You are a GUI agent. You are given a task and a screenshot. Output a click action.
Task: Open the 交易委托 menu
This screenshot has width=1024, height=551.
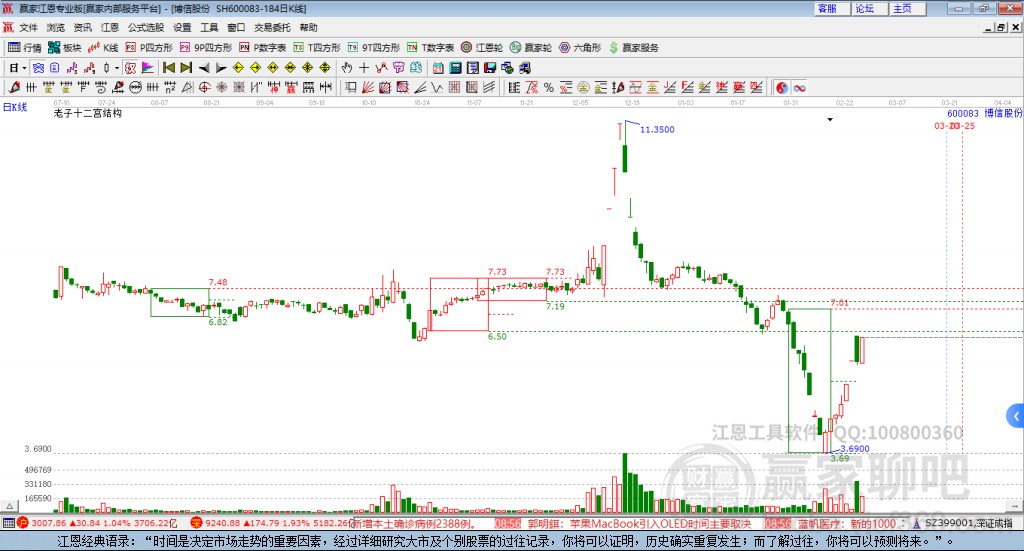[x=272, y=27]
